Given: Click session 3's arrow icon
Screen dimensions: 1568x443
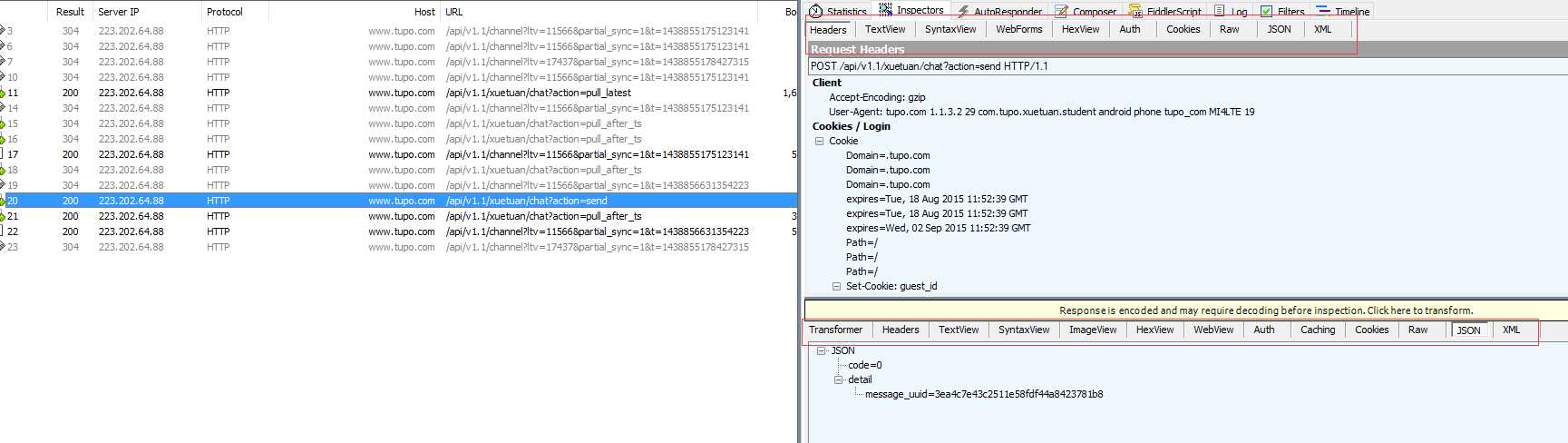Looking at the screenshot, I should [3, 31].
